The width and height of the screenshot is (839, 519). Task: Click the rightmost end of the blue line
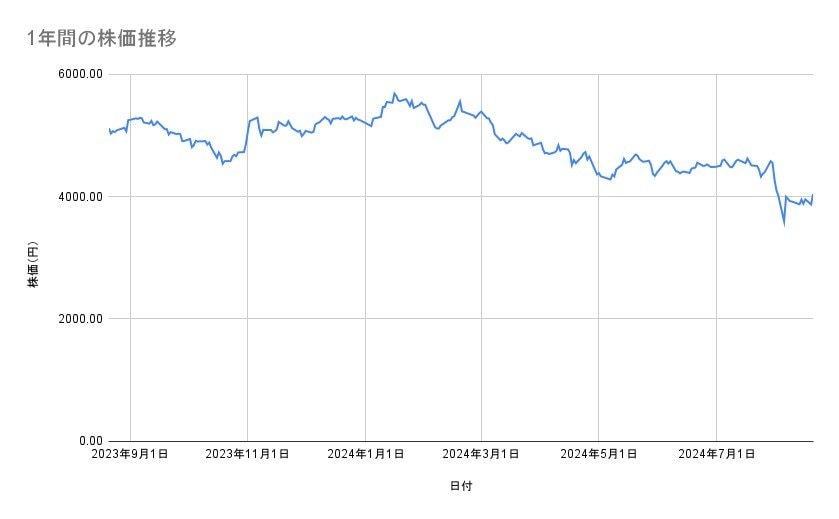[812, 195]
